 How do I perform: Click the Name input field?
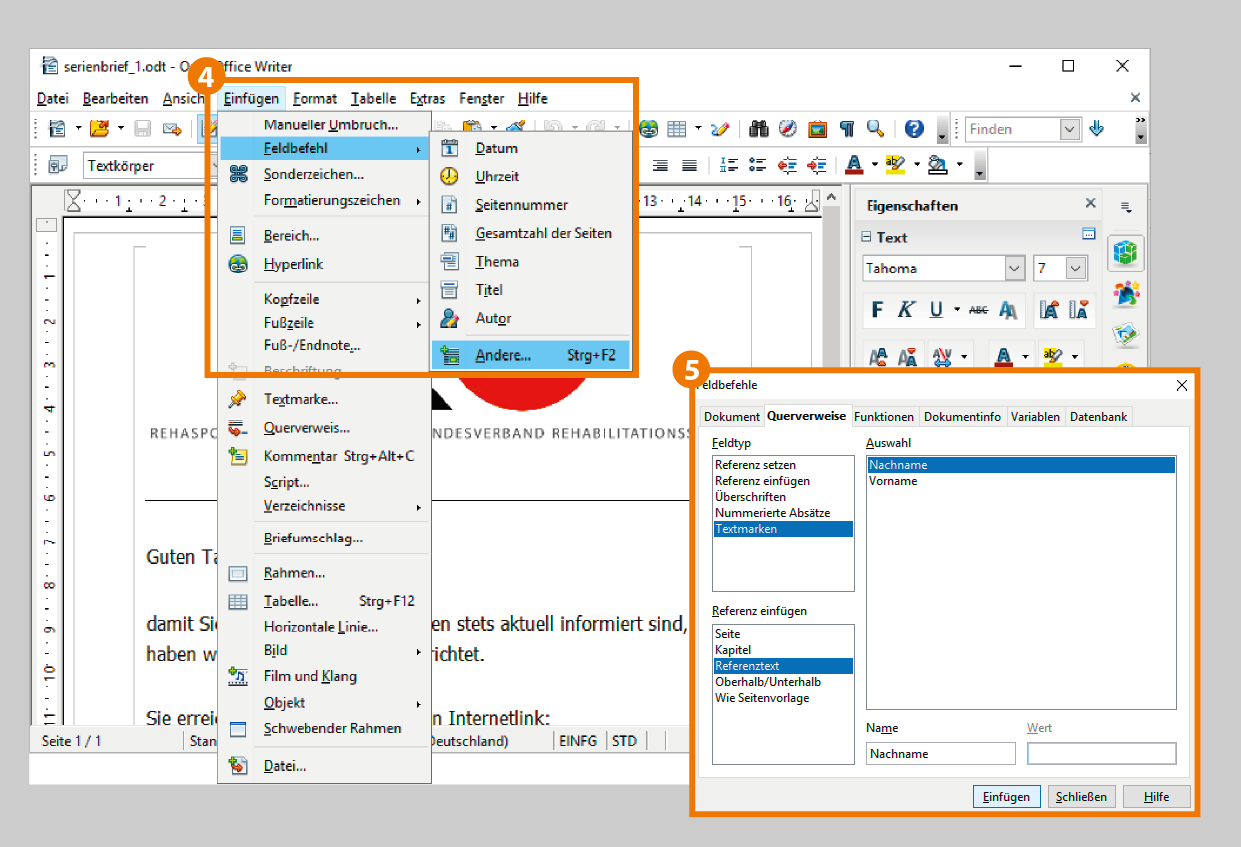click(x=940, y=754)
